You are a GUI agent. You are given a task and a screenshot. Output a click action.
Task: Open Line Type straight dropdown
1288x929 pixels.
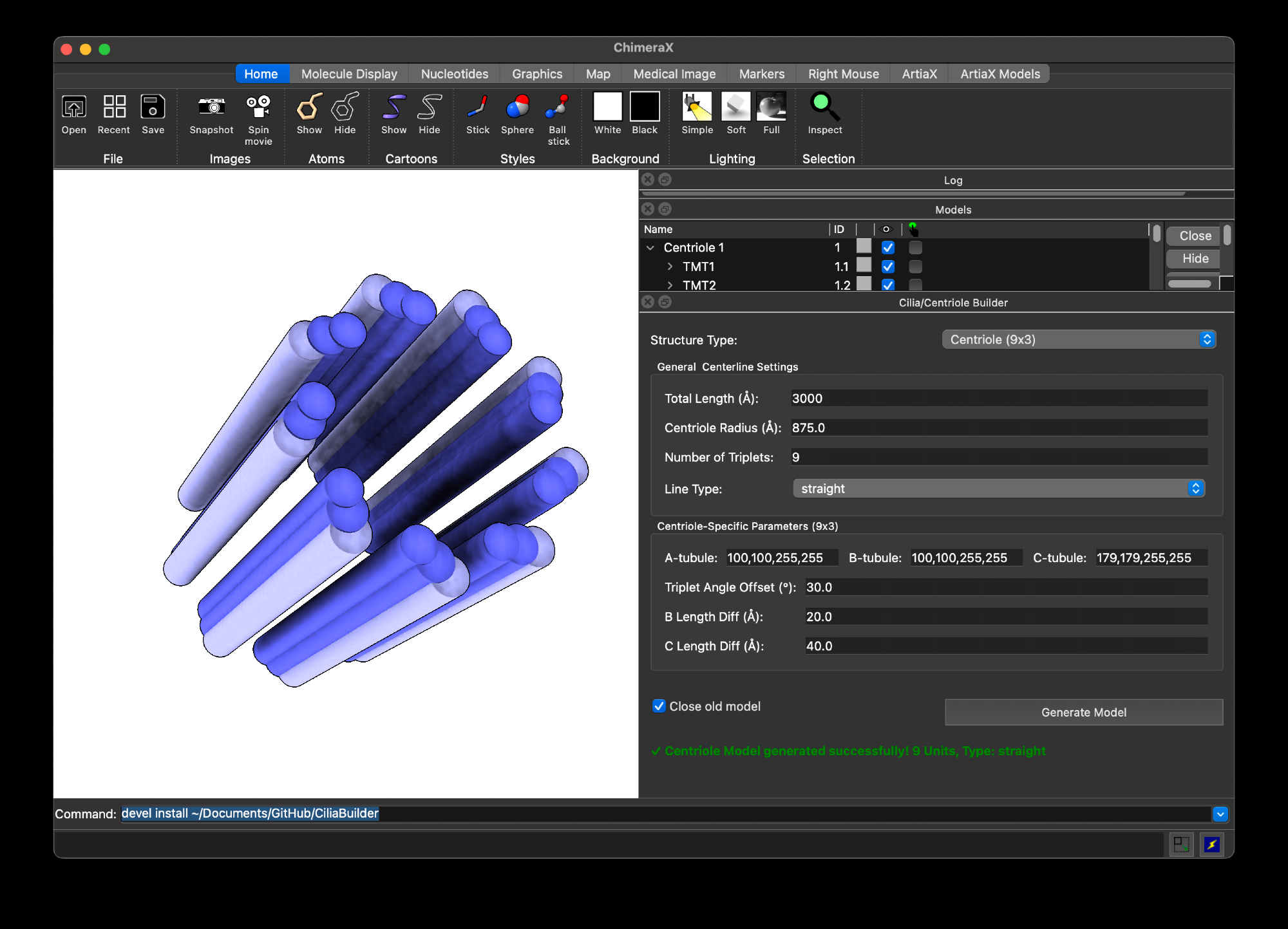998,489
